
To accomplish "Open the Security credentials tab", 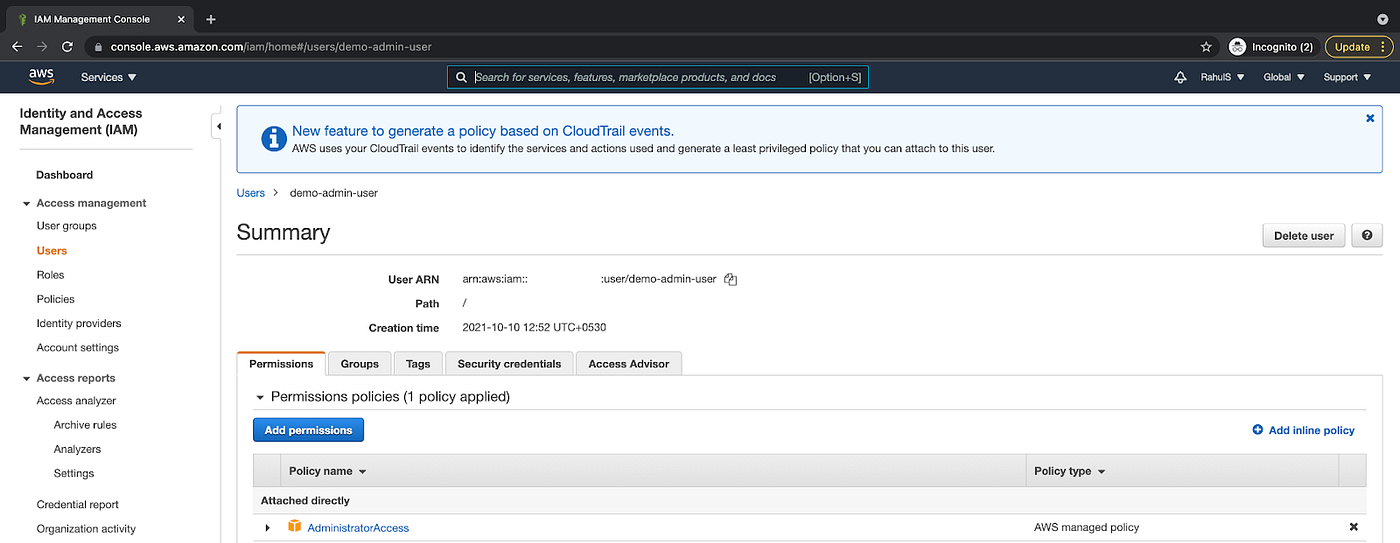I will (509, 364).
